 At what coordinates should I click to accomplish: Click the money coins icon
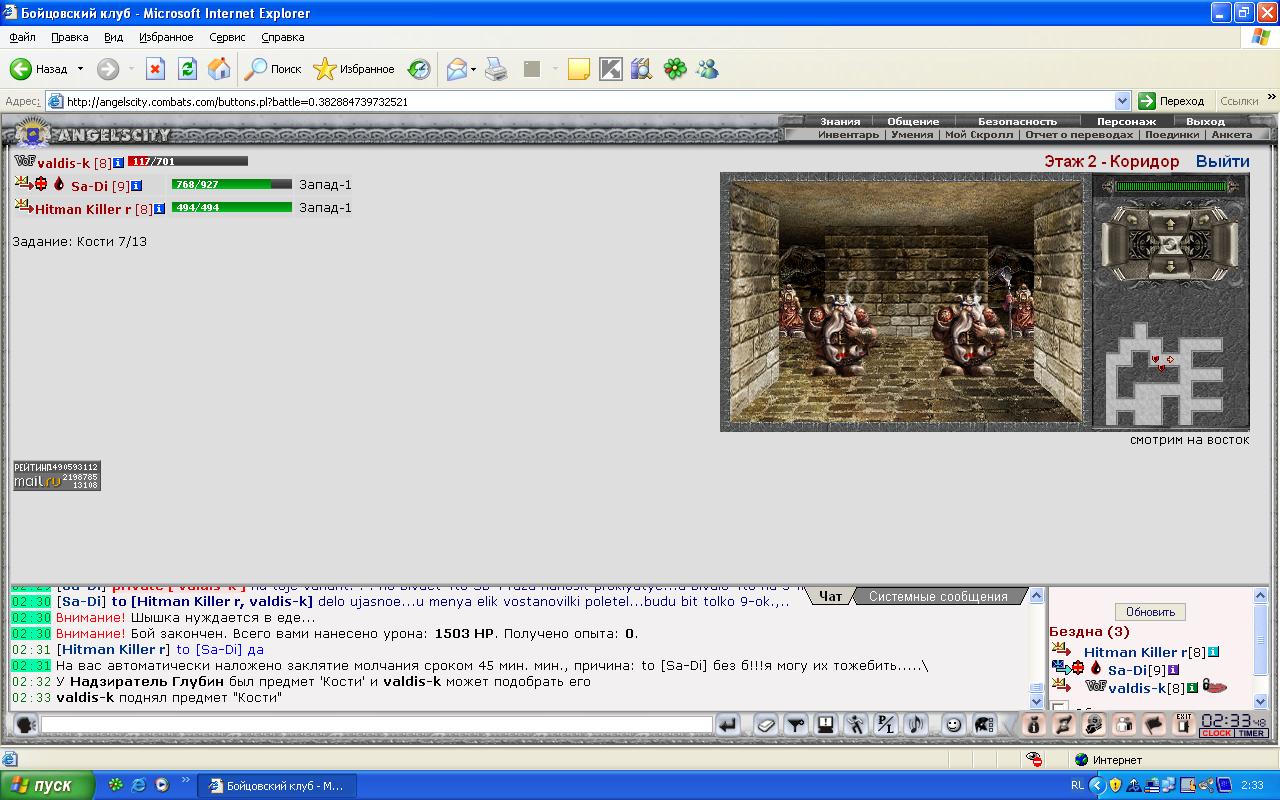click(x=1093, y=725)
